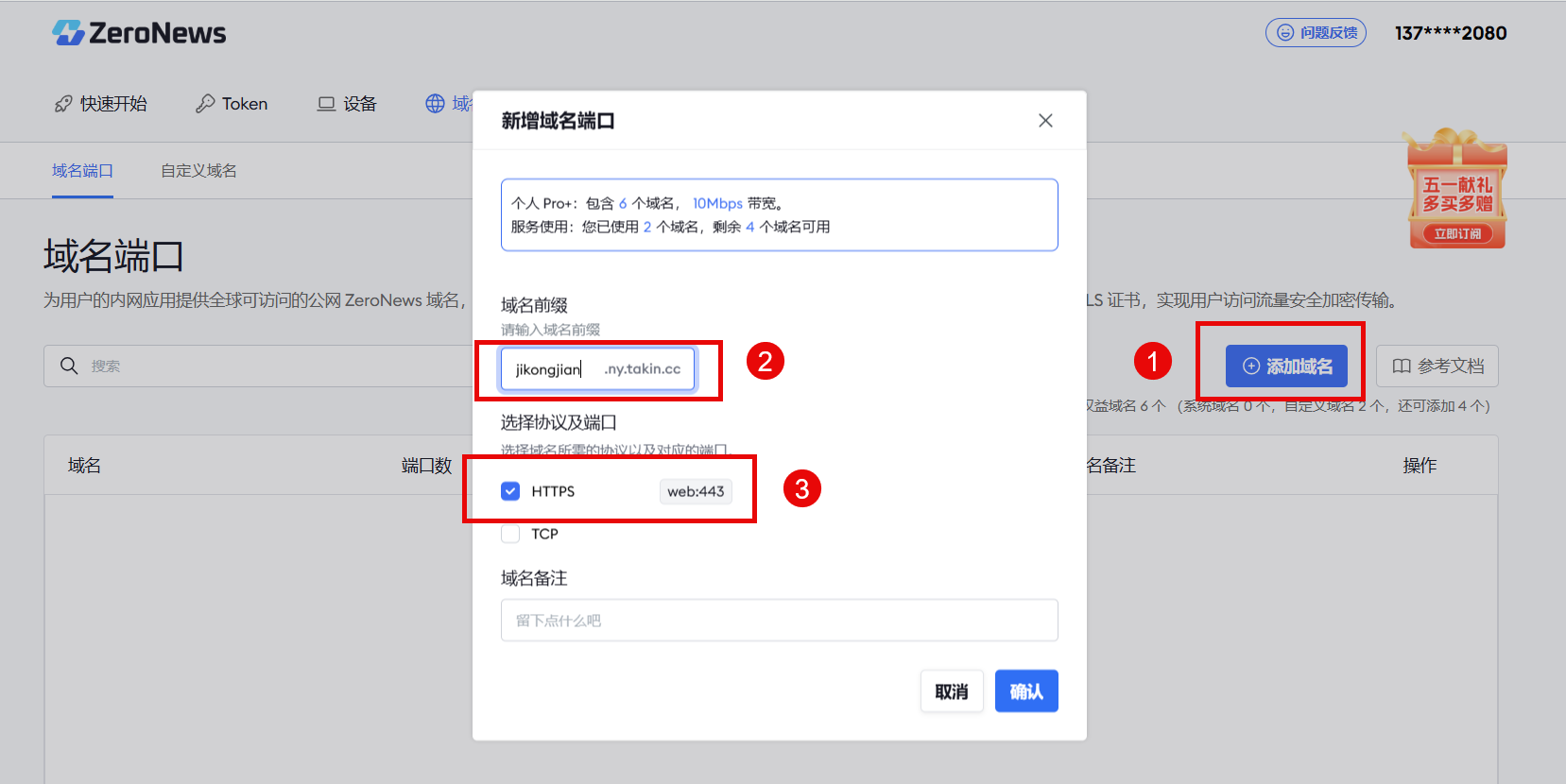Image resolution: width=1566 pixels, height=784 pixels.
Task: Open the 参考文档 button
Action: [x=1437, y=366]
